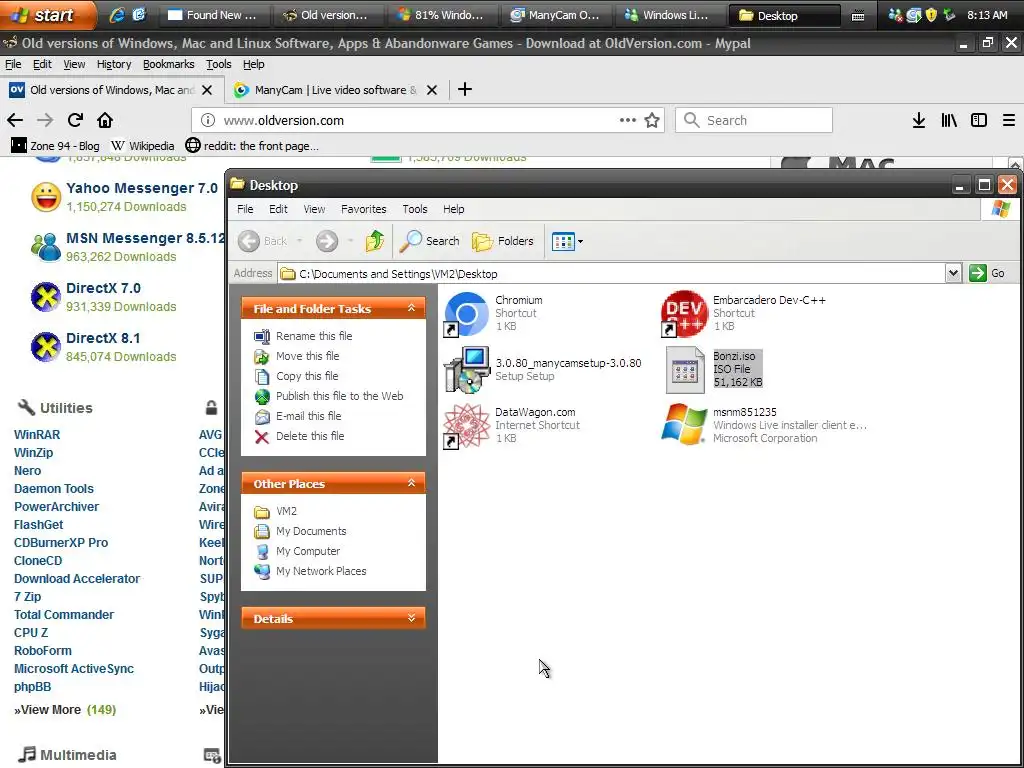This screenshot has width=1024, height=768.
Task: Collapse the File and Folder Tasks panel
Action: pyautogui.click(x=411, y=308)
